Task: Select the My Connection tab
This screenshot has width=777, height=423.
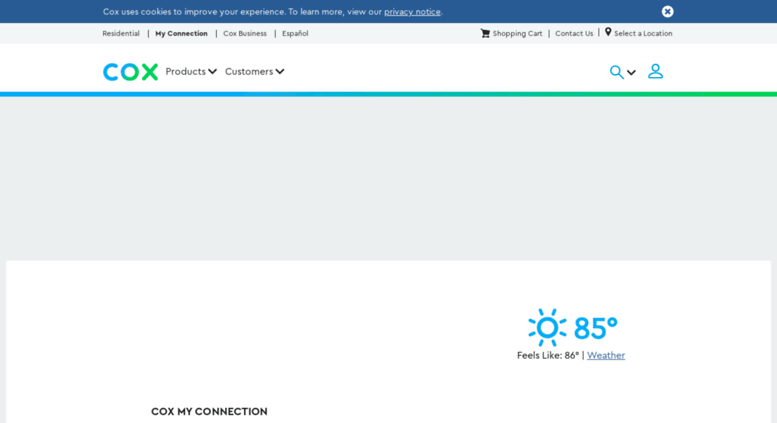Action: 181,34
